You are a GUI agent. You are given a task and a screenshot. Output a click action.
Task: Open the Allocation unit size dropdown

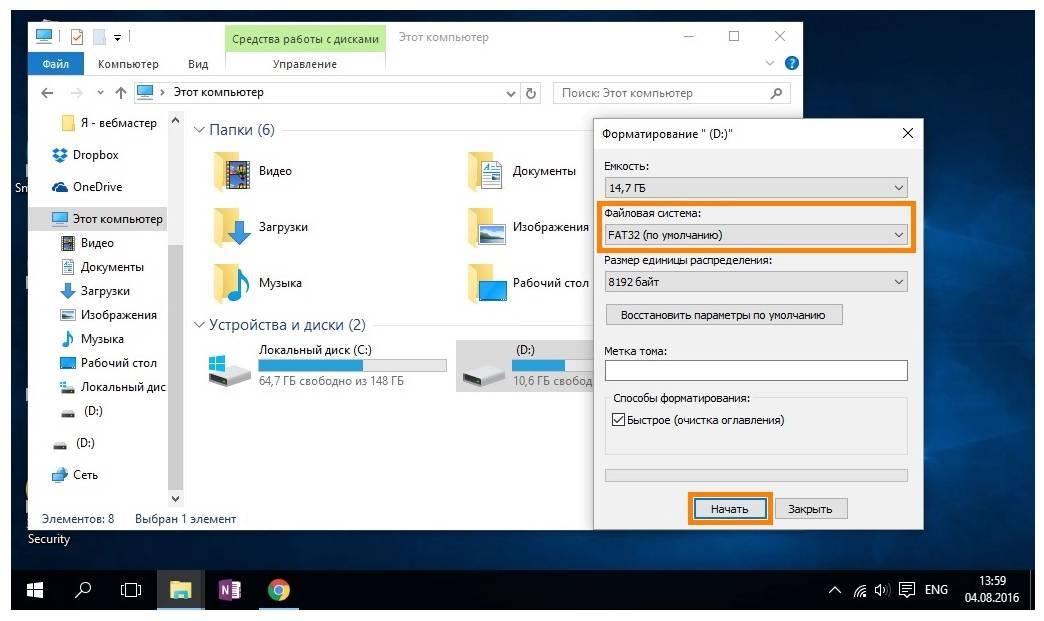pos(755,282)
